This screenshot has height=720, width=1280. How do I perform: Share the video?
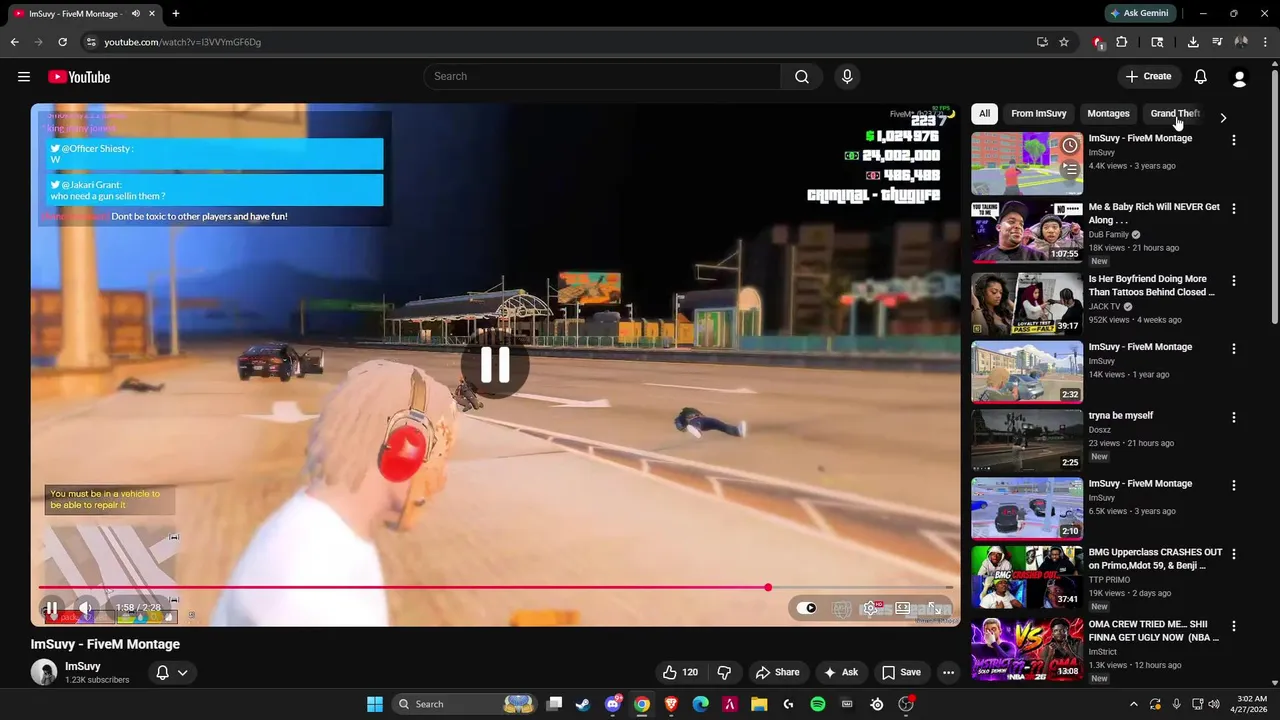coord(777,673)
